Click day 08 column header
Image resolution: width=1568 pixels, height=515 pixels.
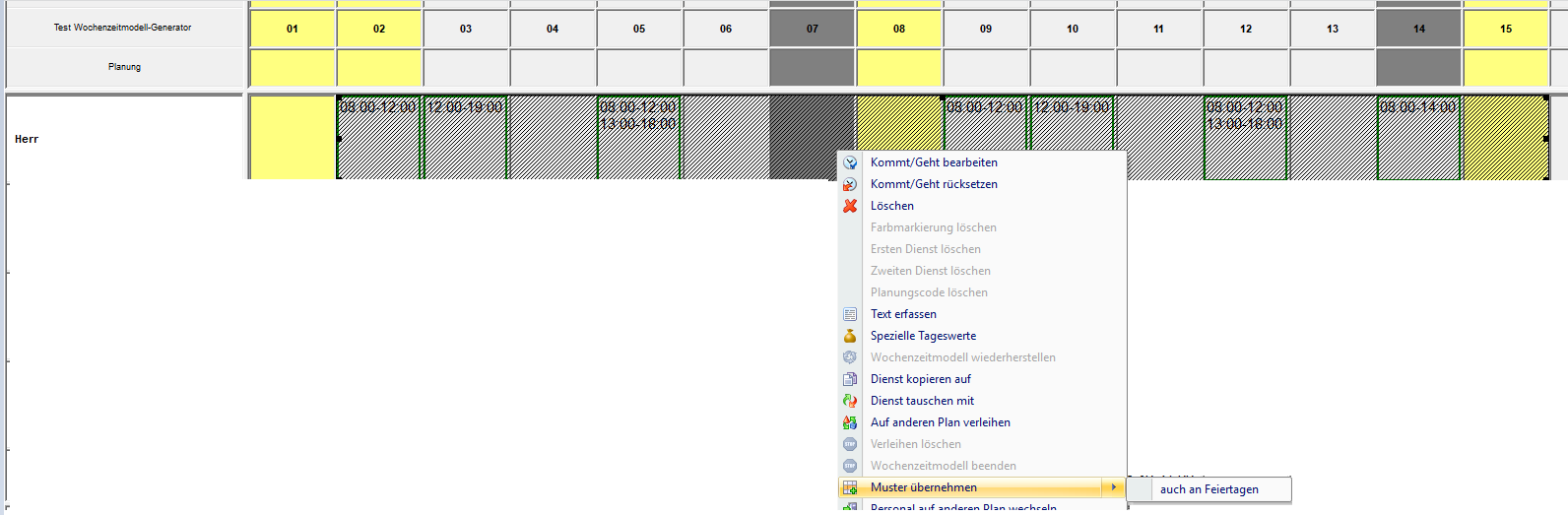pyautogui.click(x=899, y=29)
